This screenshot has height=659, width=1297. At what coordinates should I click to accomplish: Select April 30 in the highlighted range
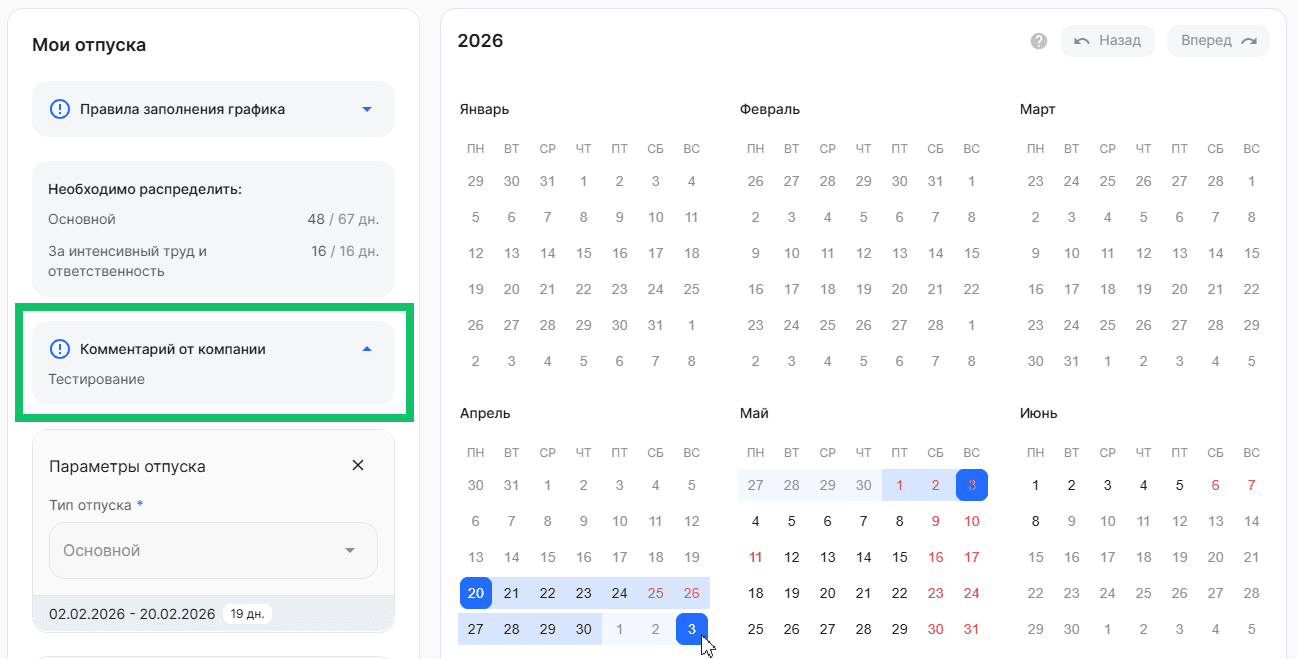[x=583, y=629]
